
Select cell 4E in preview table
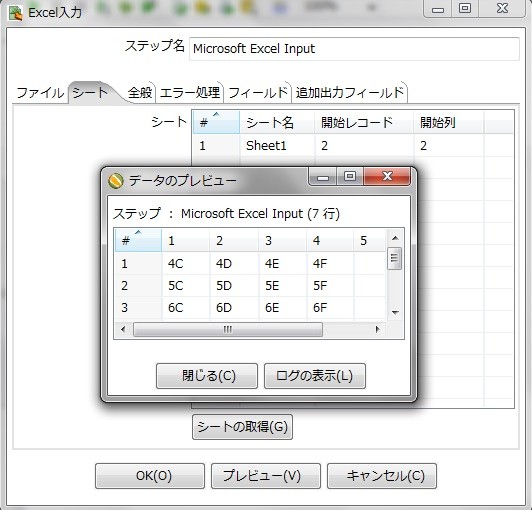(x=282, y=264)
